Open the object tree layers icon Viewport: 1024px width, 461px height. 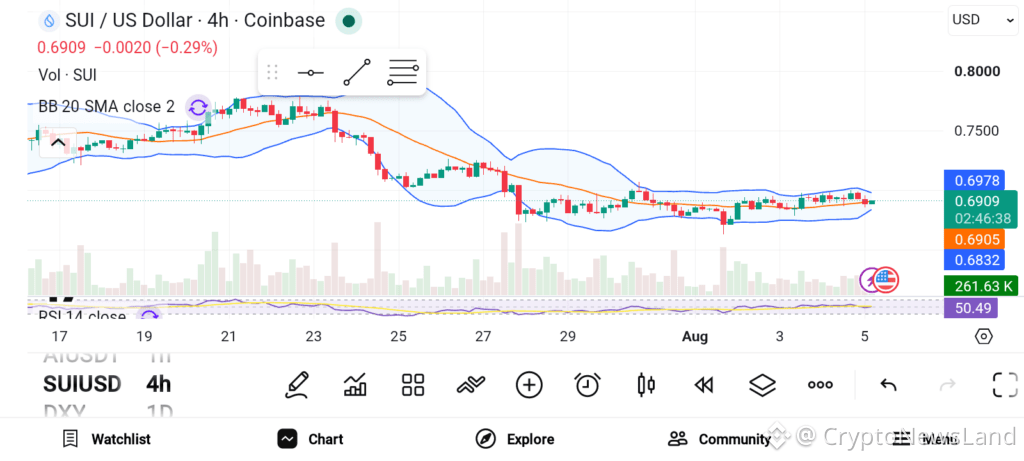point(762,385)
